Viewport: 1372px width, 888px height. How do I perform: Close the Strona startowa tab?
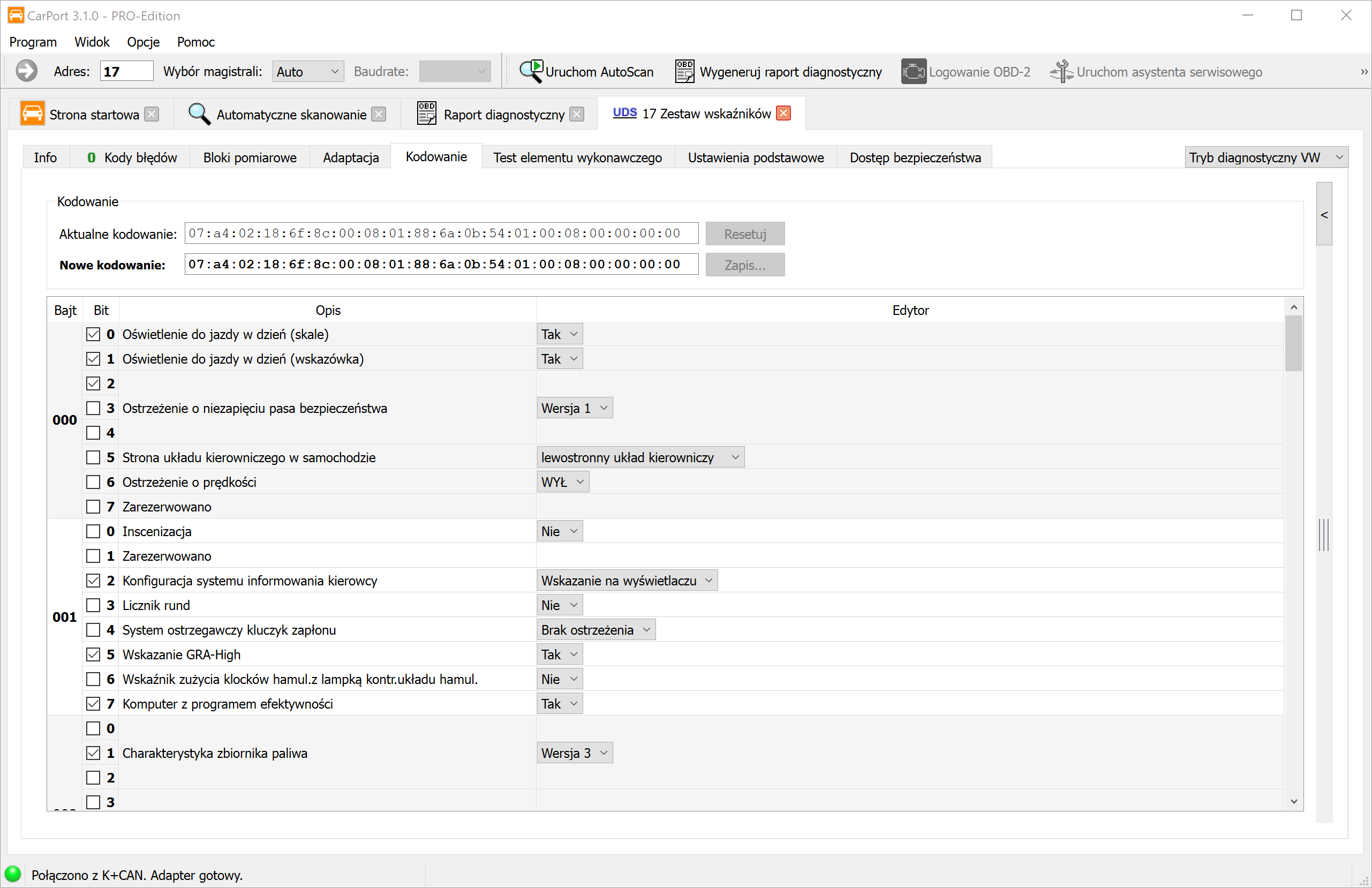click(152, 114)
